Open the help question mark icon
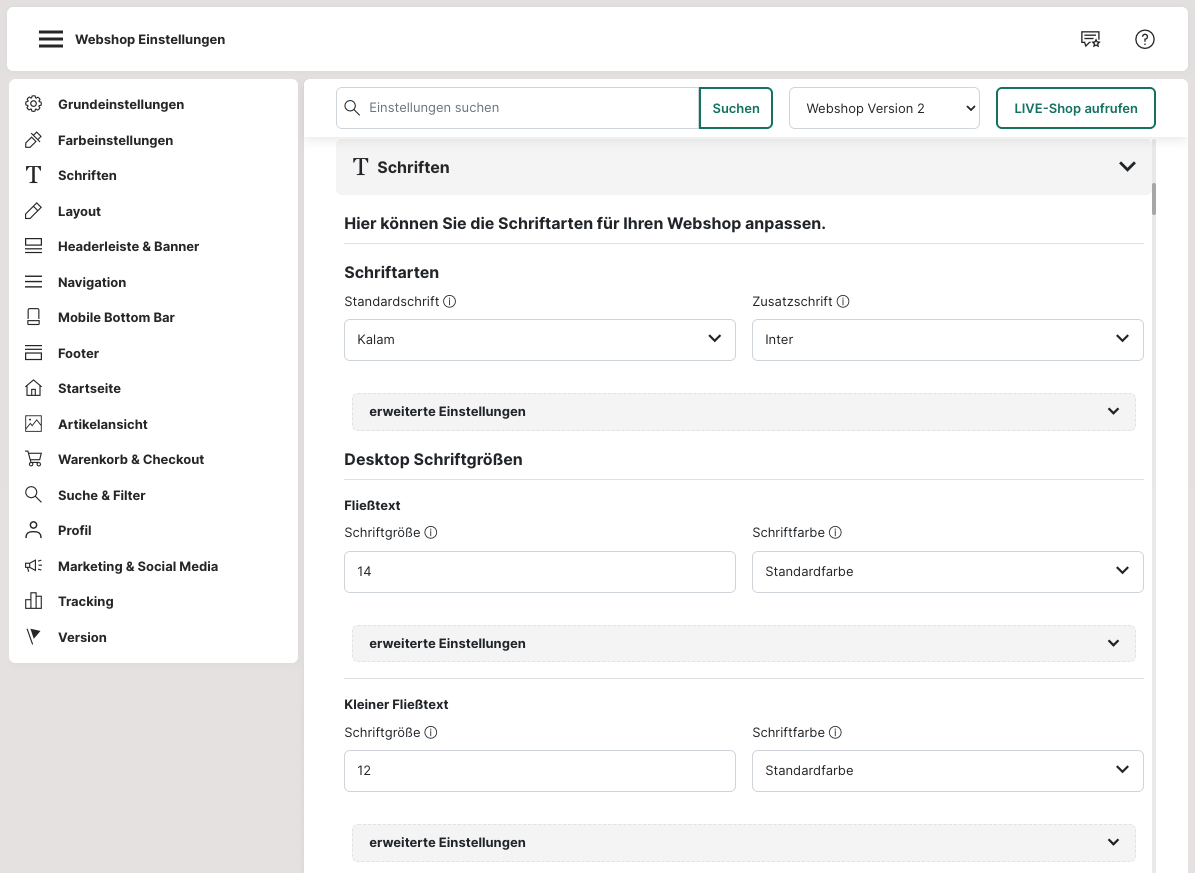Viewport: 1195px width, 873px height. point(1145,39)
